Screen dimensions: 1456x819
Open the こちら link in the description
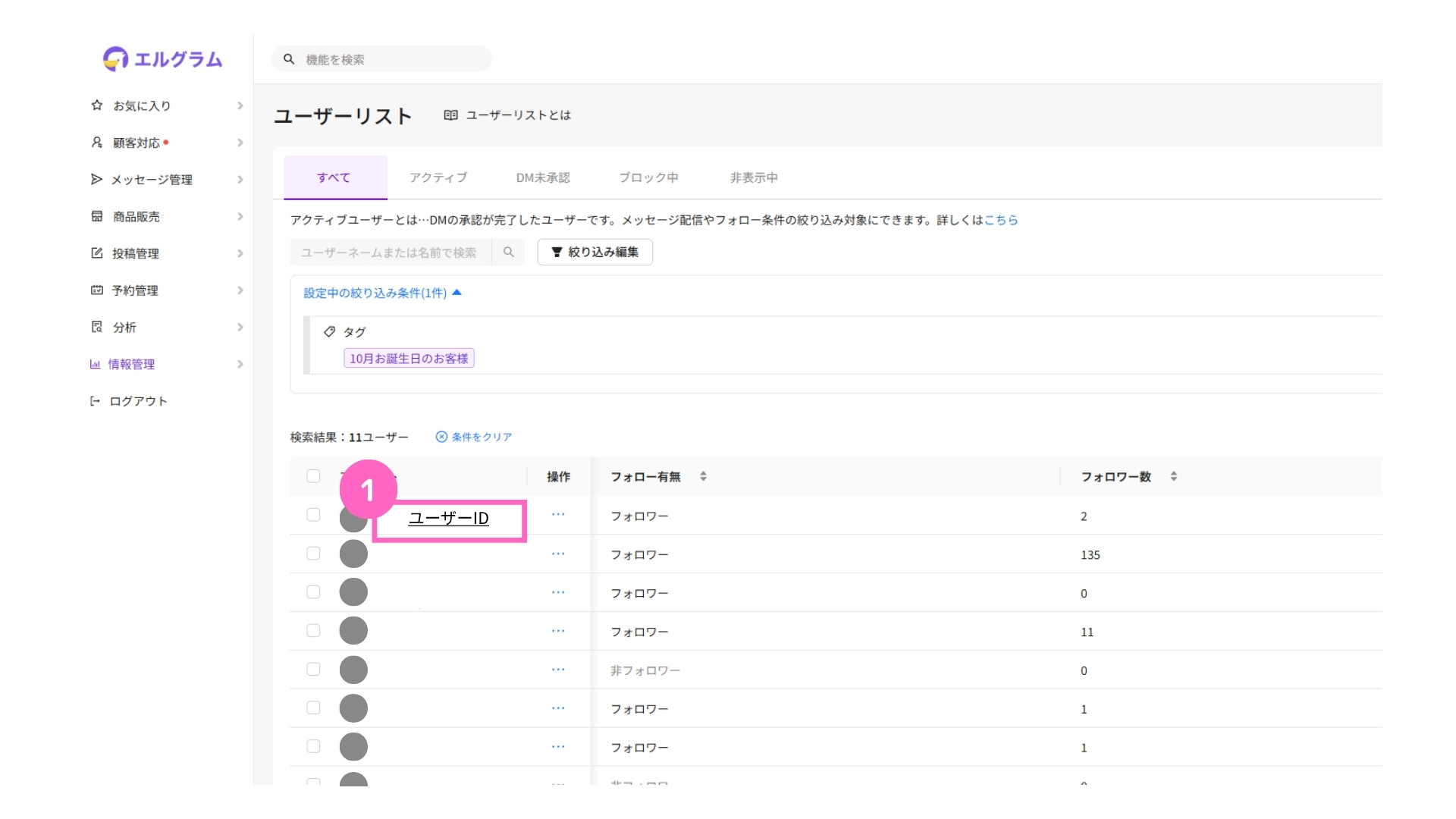pos(1000,220)
